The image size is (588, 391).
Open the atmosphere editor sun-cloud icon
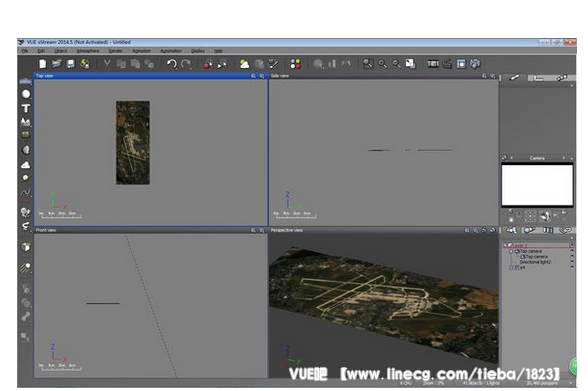[244, 64]
